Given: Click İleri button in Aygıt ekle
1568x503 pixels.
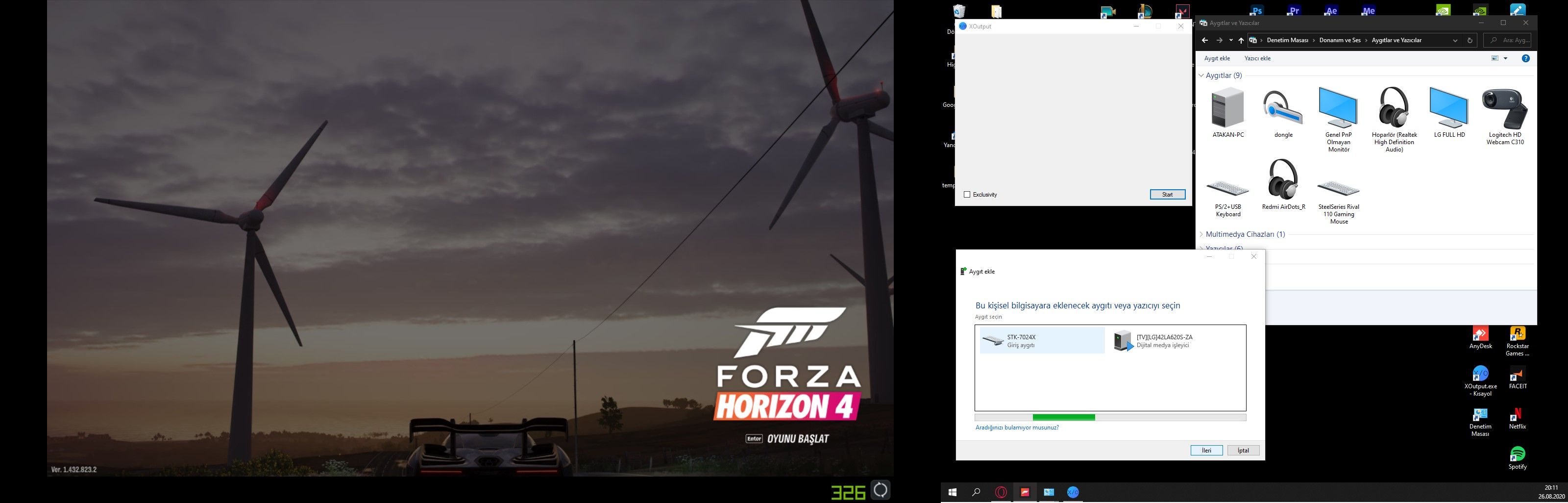Looking at the screenshot, I should [1206, 451].
